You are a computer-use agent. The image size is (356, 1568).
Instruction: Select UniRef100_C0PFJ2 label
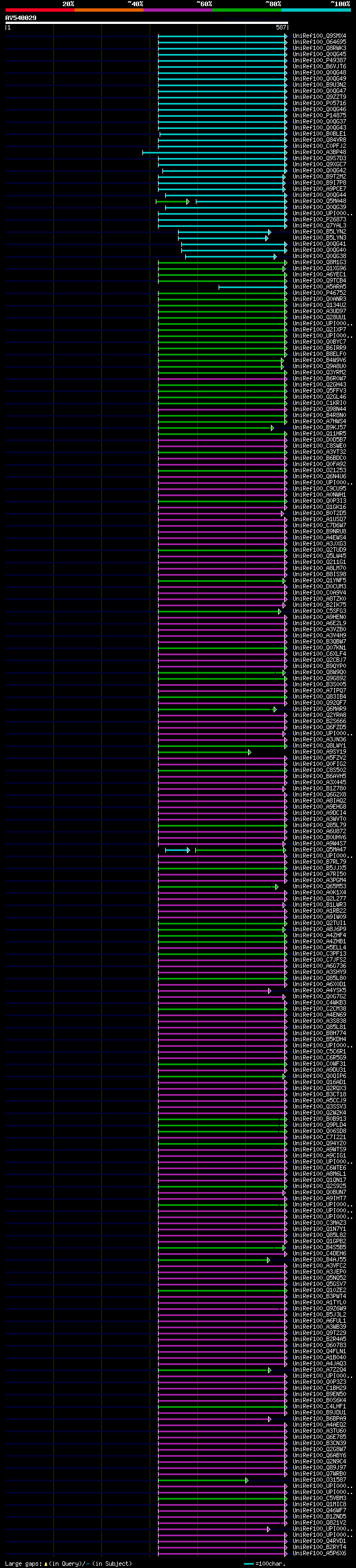pos(319,146)
